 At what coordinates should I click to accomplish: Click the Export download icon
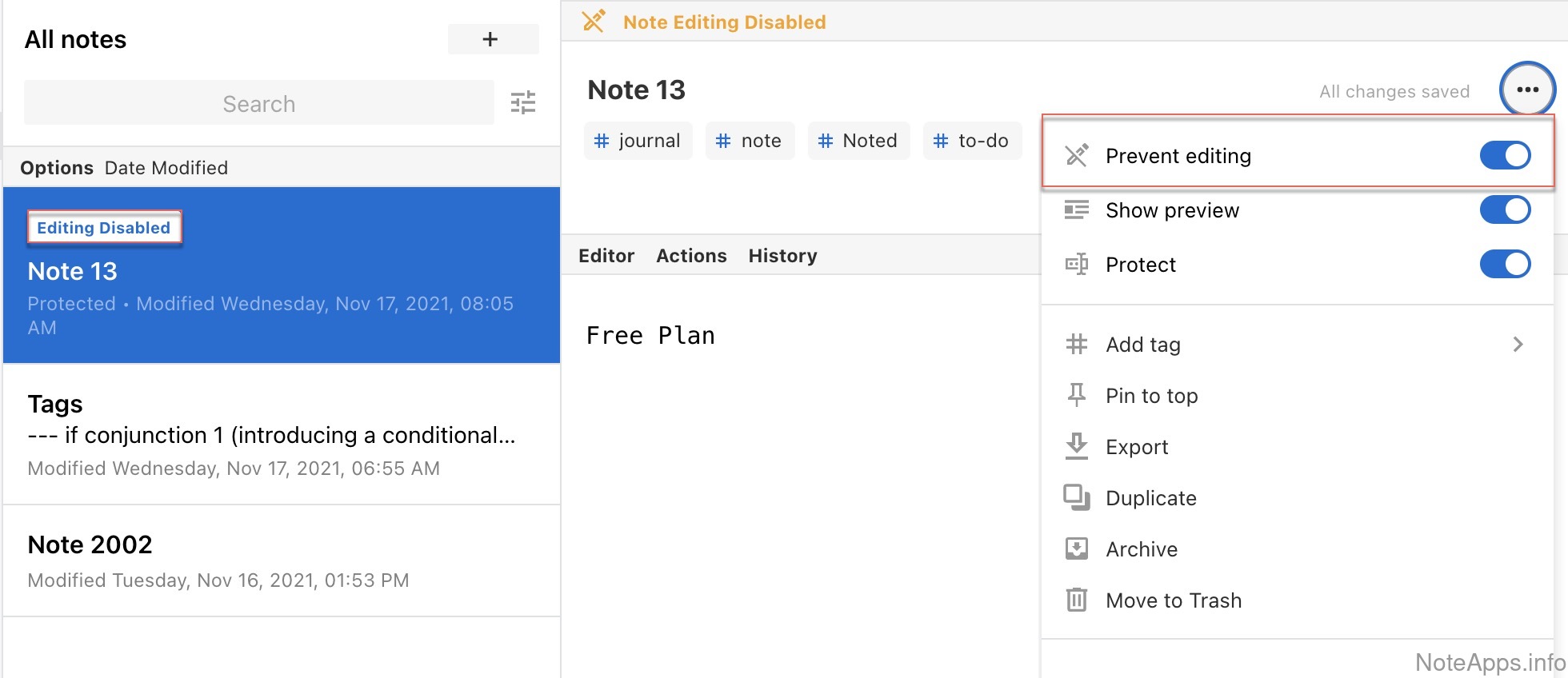pyautogui.click(x=1077, y=446)
